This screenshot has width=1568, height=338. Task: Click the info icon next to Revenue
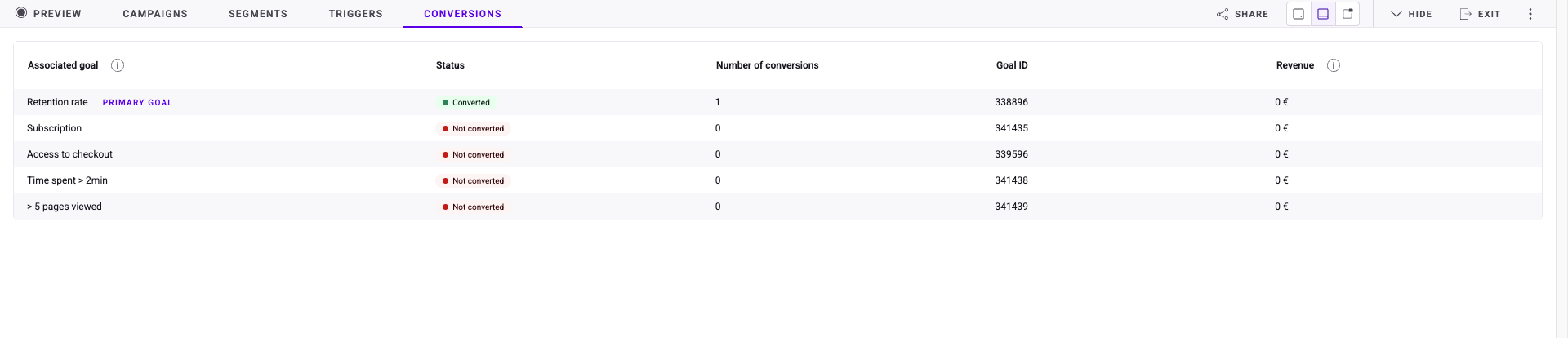click(1334, 65)
